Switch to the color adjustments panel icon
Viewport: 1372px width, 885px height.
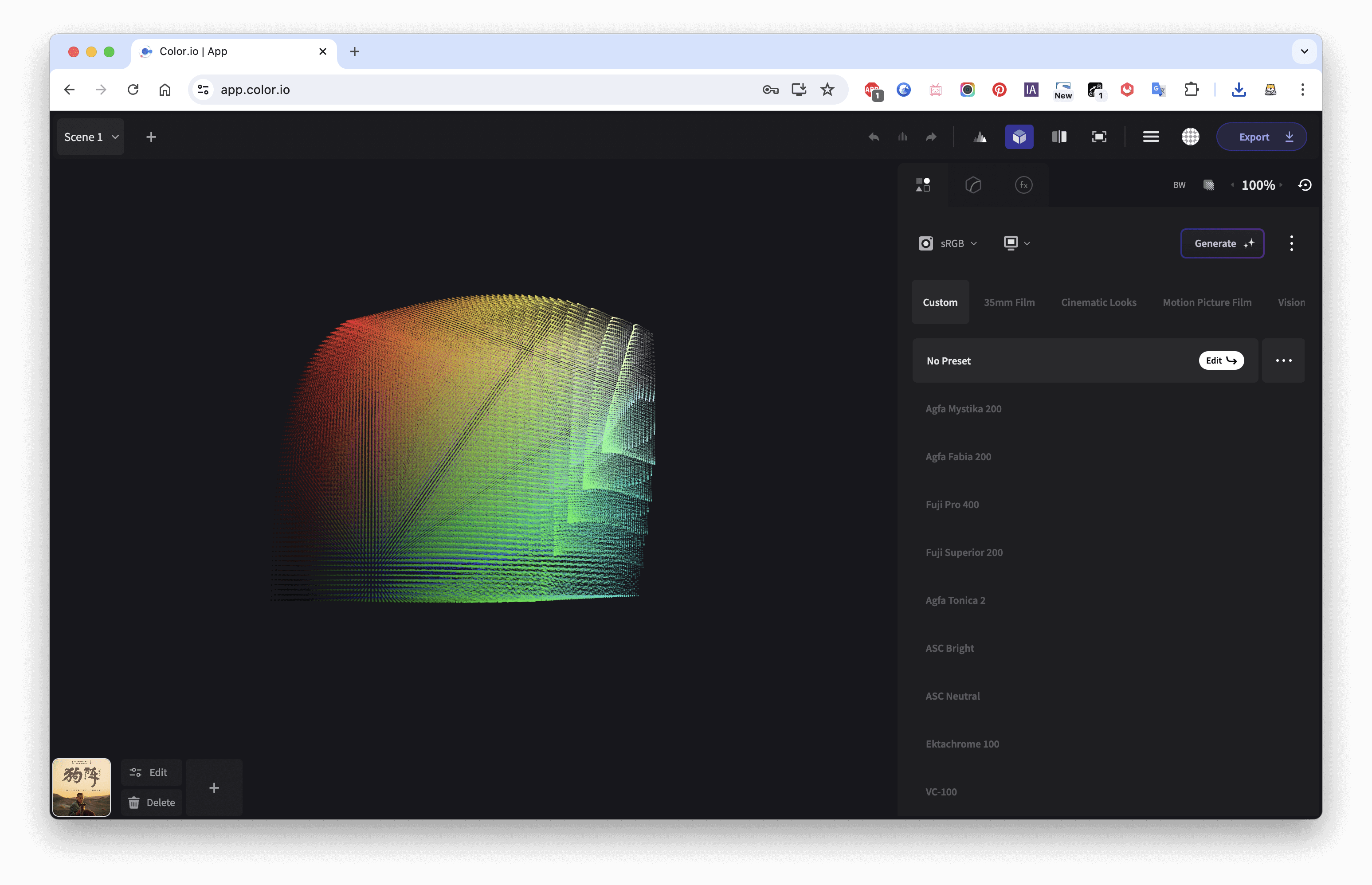click(973, 185)
